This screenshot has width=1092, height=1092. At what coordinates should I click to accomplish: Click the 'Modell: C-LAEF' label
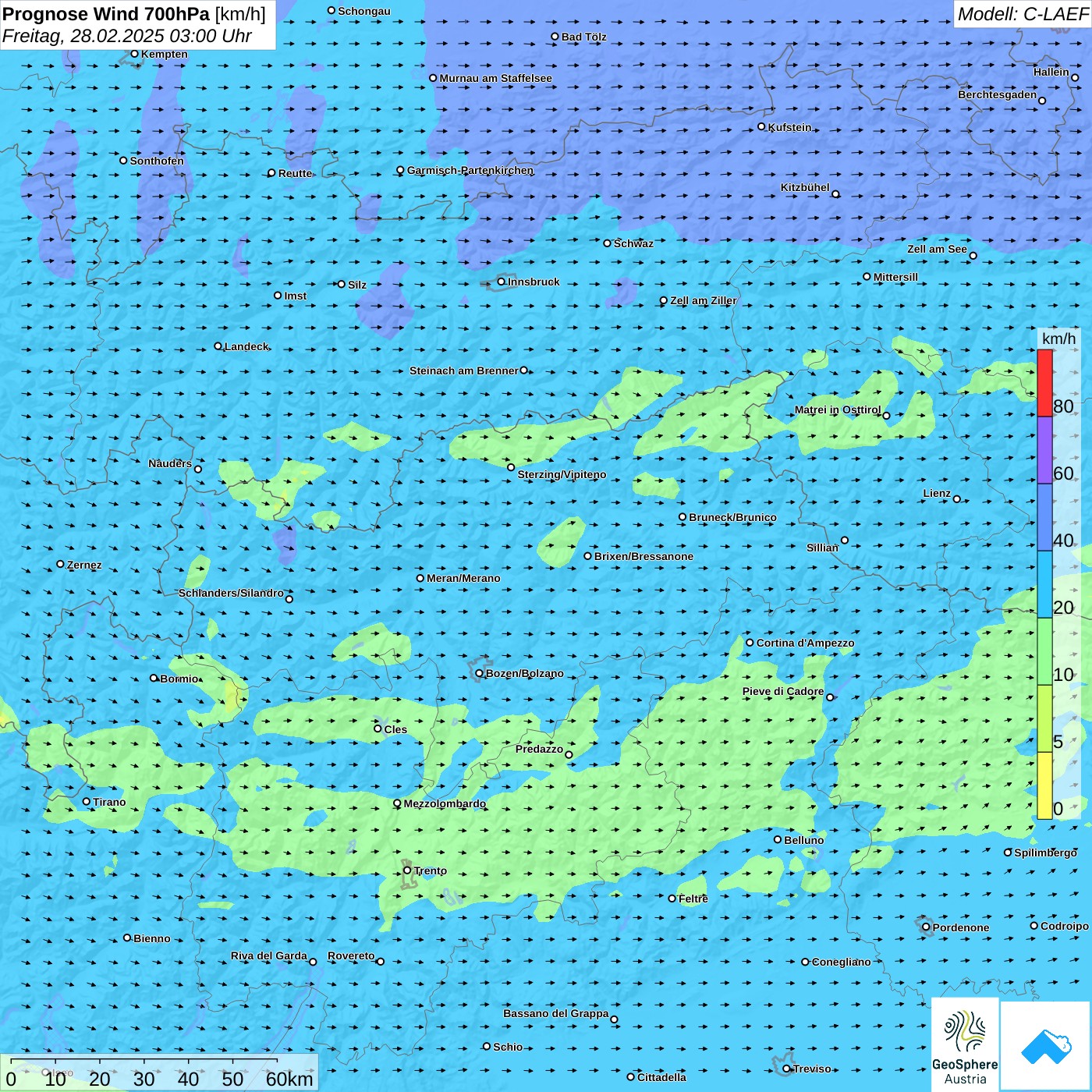pos(1023,14)
